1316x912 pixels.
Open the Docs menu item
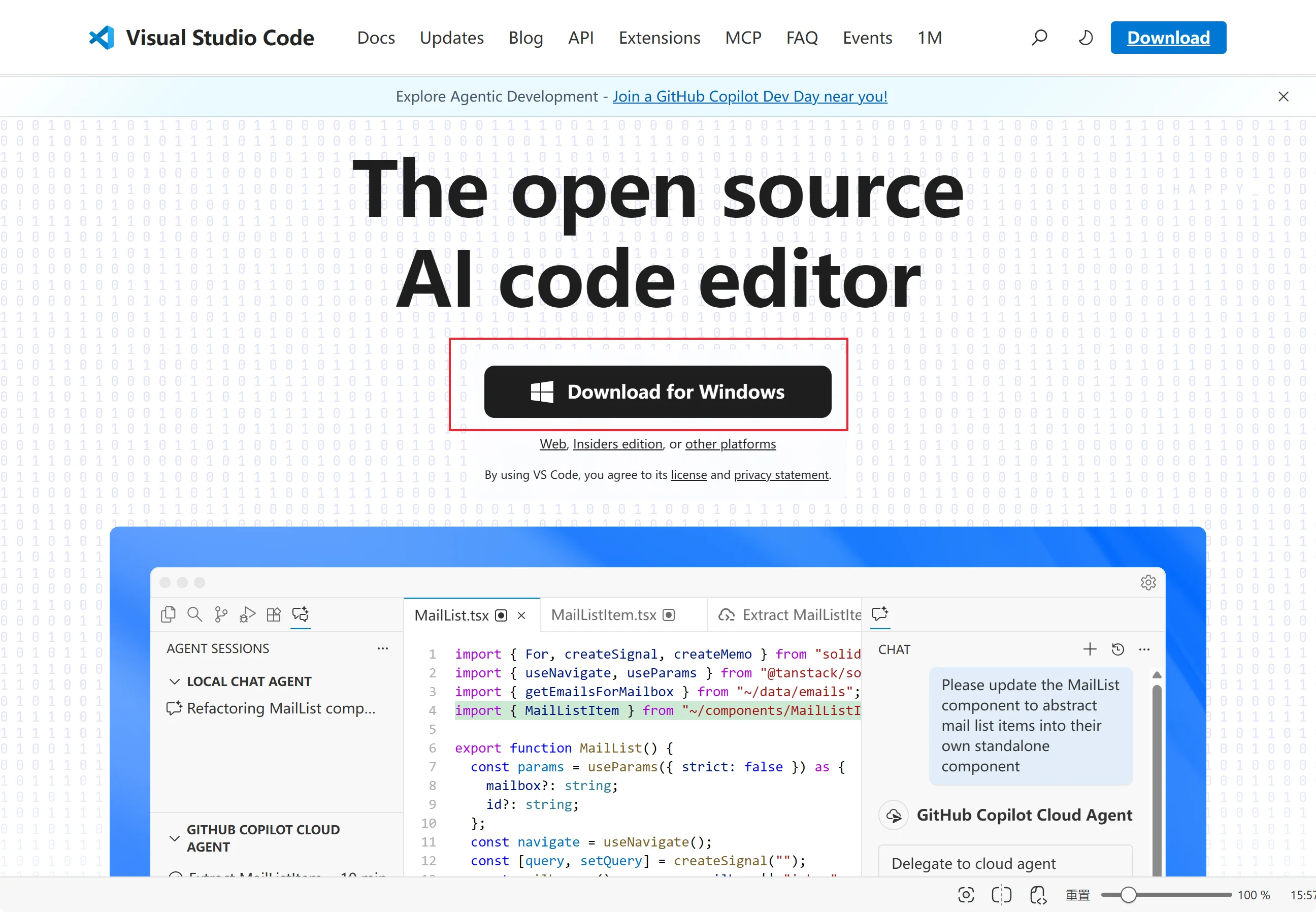pyautogui.click(x=376, y=38)
